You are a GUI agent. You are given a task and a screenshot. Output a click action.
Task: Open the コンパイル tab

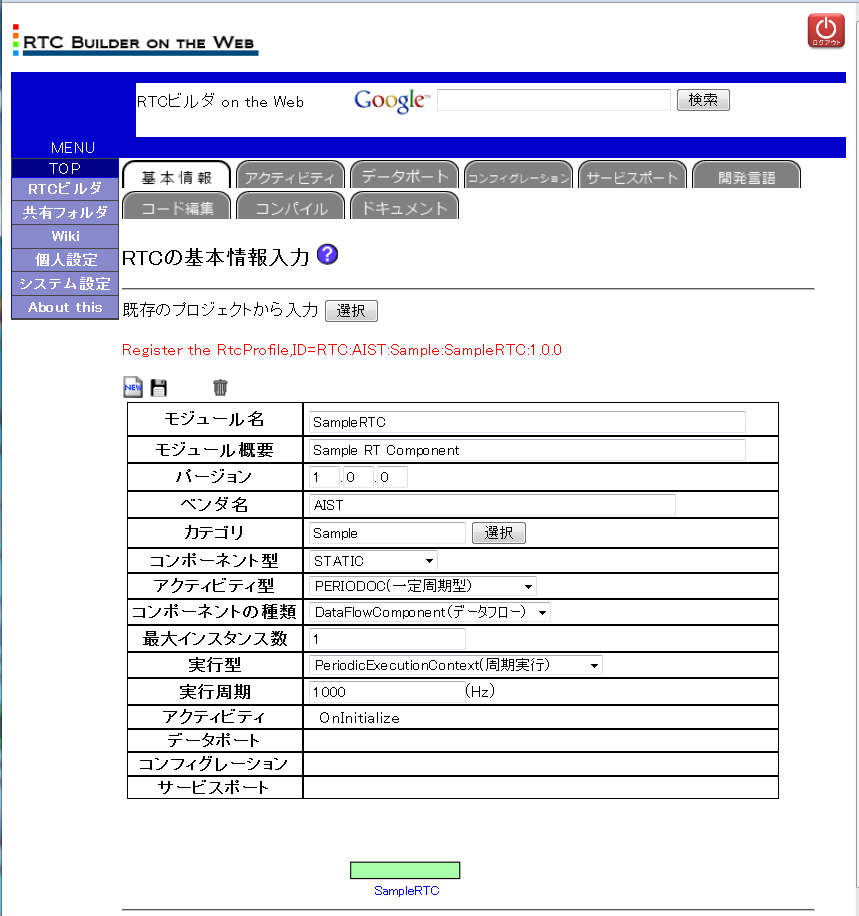(x=290, y=206)
